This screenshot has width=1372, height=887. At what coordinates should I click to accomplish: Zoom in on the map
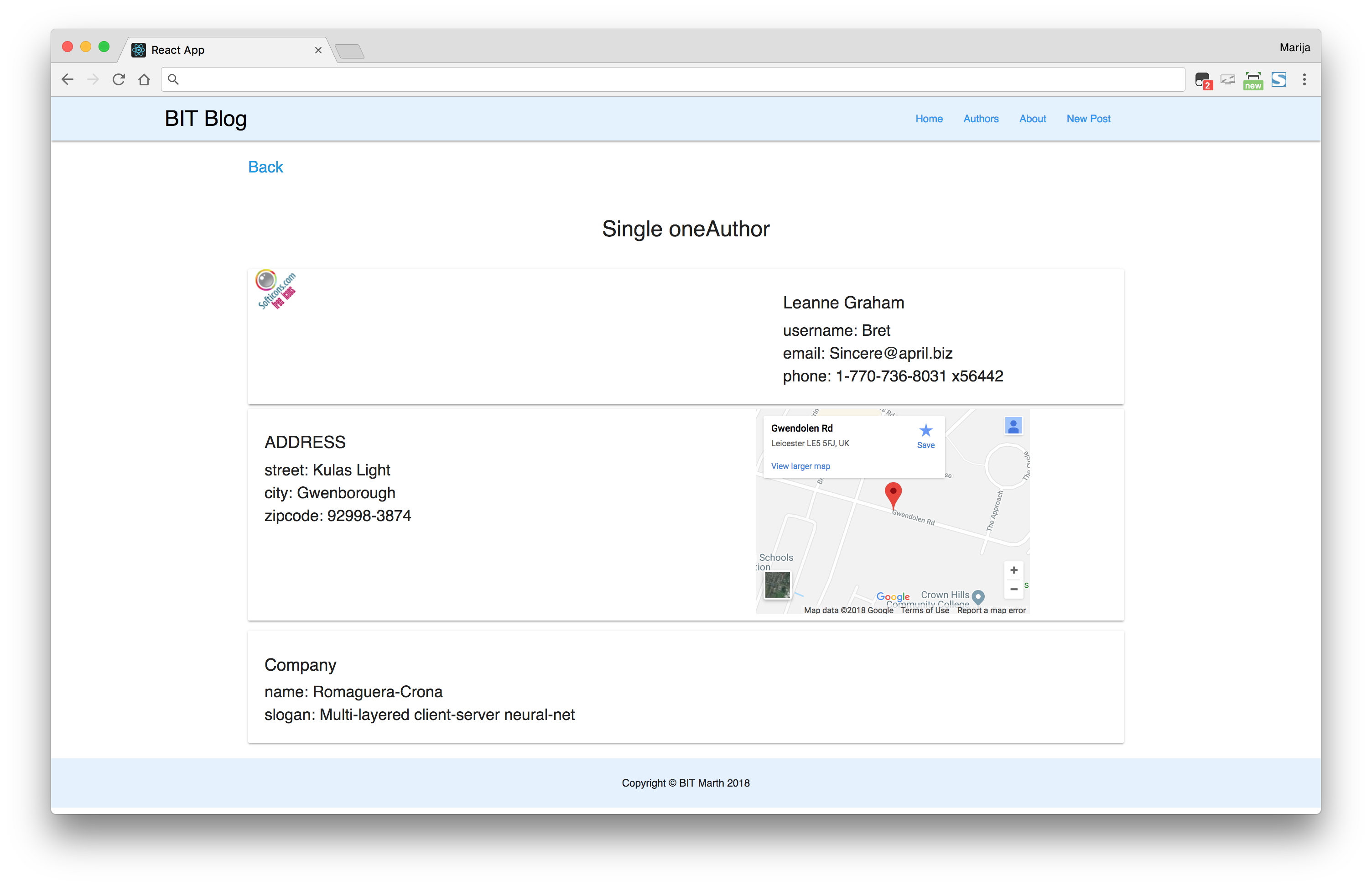click(x=1013, y=570)
